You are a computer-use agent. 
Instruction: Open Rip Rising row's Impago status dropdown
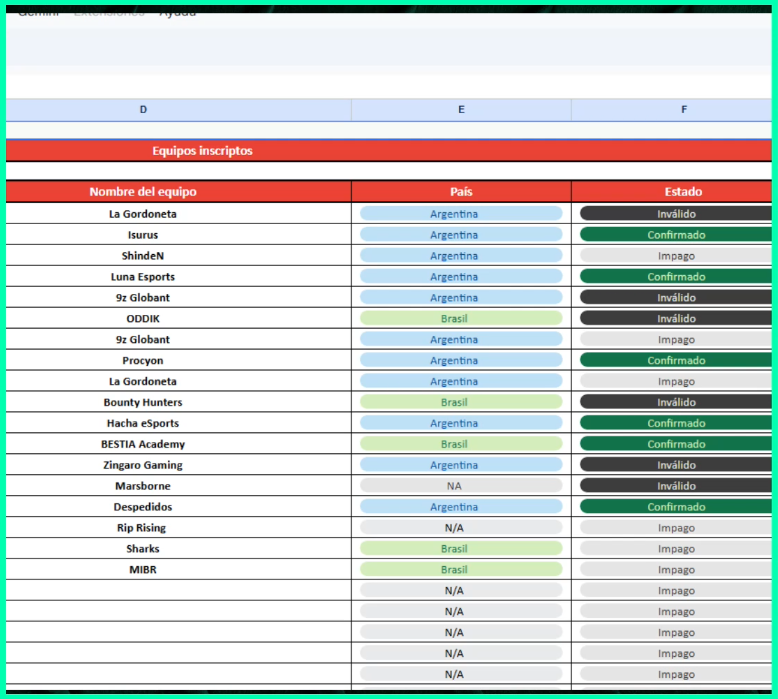click(x=676, y=527)
